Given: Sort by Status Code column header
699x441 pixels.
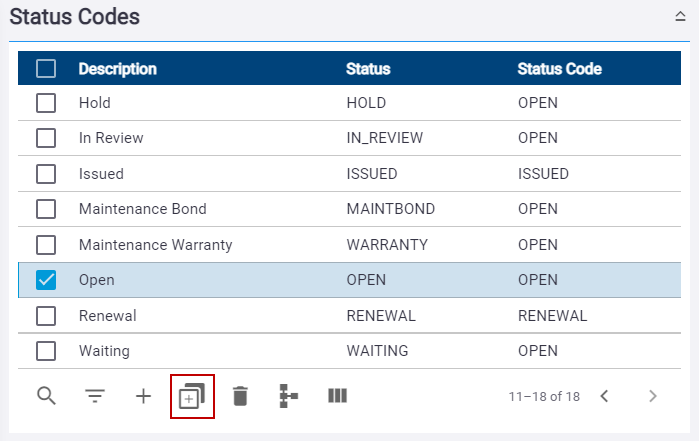Looking at the screenshot, I should point(559,69).
